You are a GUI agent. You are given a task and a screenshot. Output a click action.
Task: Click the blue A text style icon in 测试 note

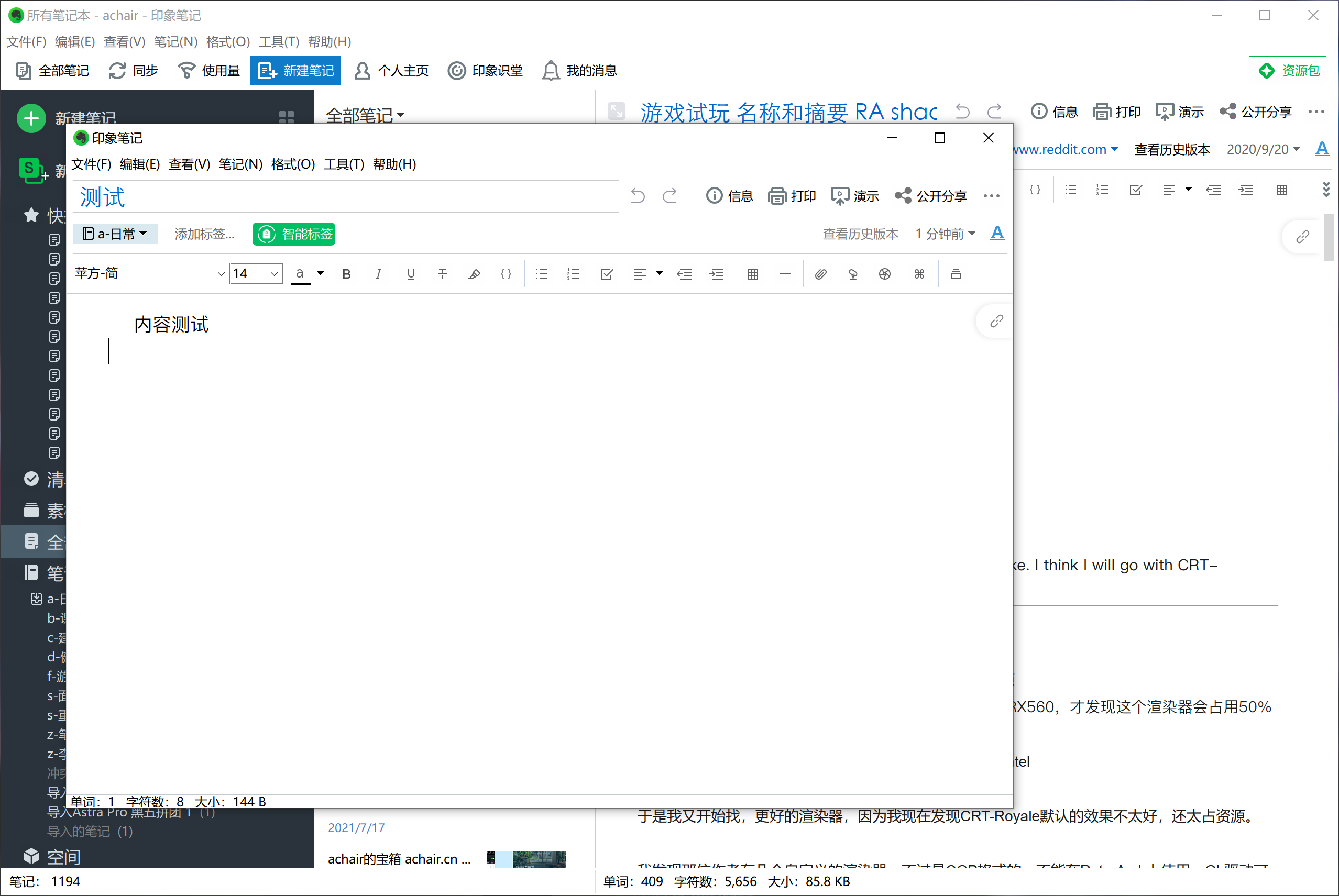997,233
